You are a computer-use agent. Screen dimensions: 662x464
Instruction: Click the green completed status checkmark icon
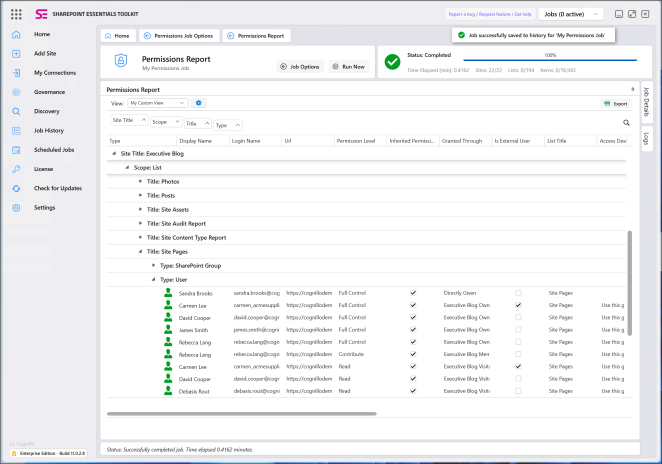coord(392,62)
